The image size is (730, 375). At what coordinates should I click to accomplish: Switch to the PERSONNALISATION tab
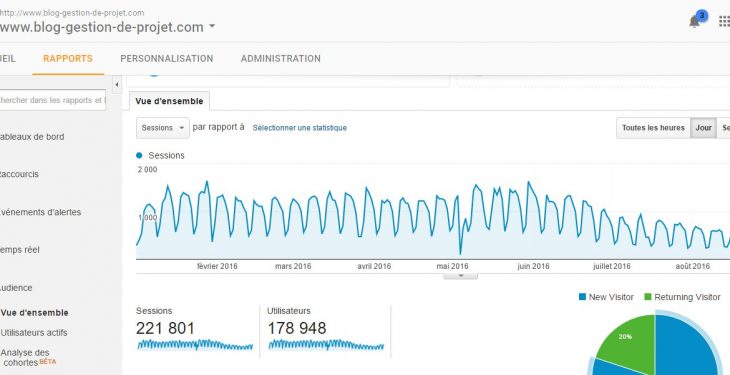167,59
